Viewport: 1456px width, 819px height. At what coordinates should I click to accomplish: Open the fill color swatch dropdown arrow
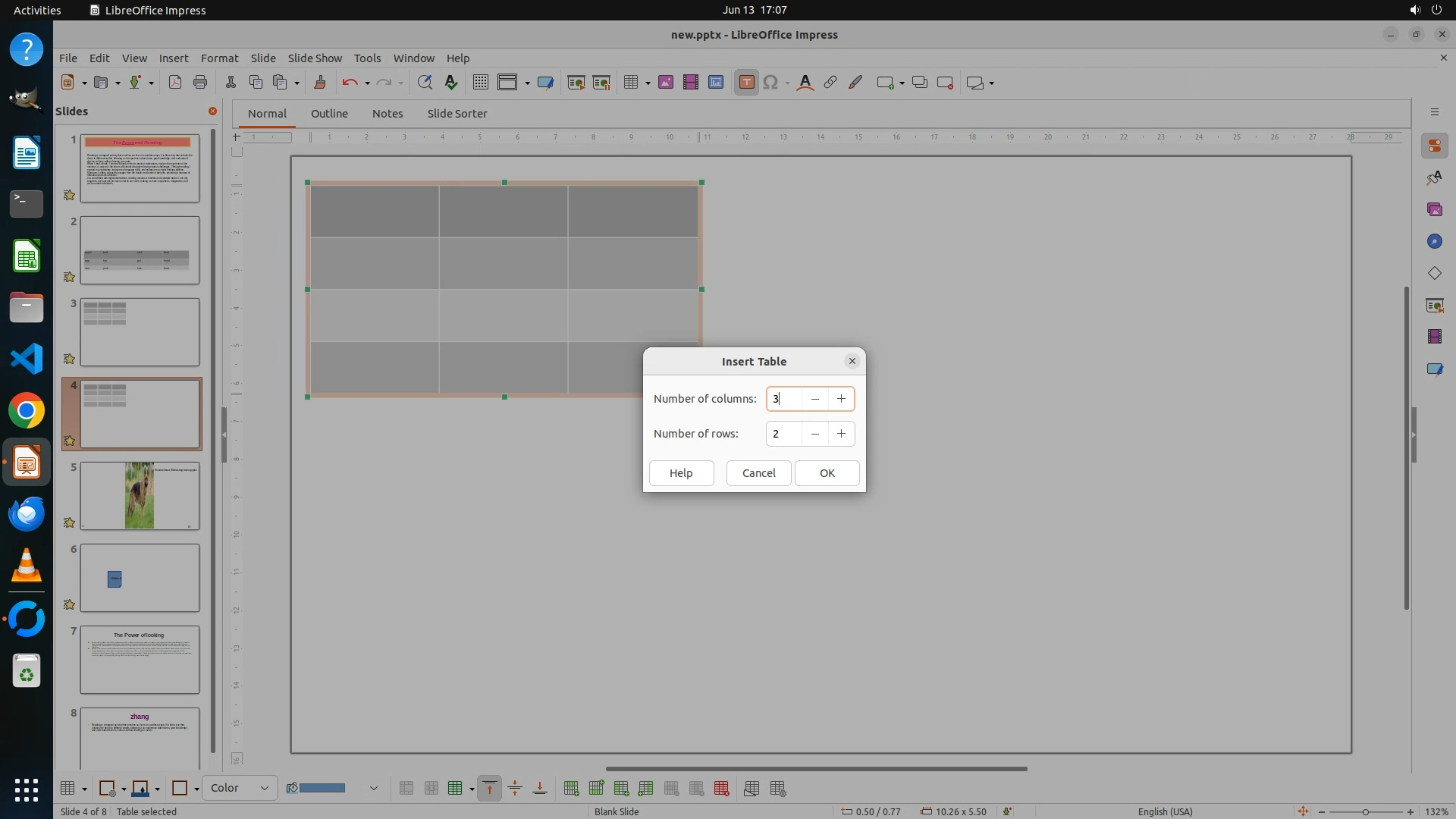click(x=373, y=789)
